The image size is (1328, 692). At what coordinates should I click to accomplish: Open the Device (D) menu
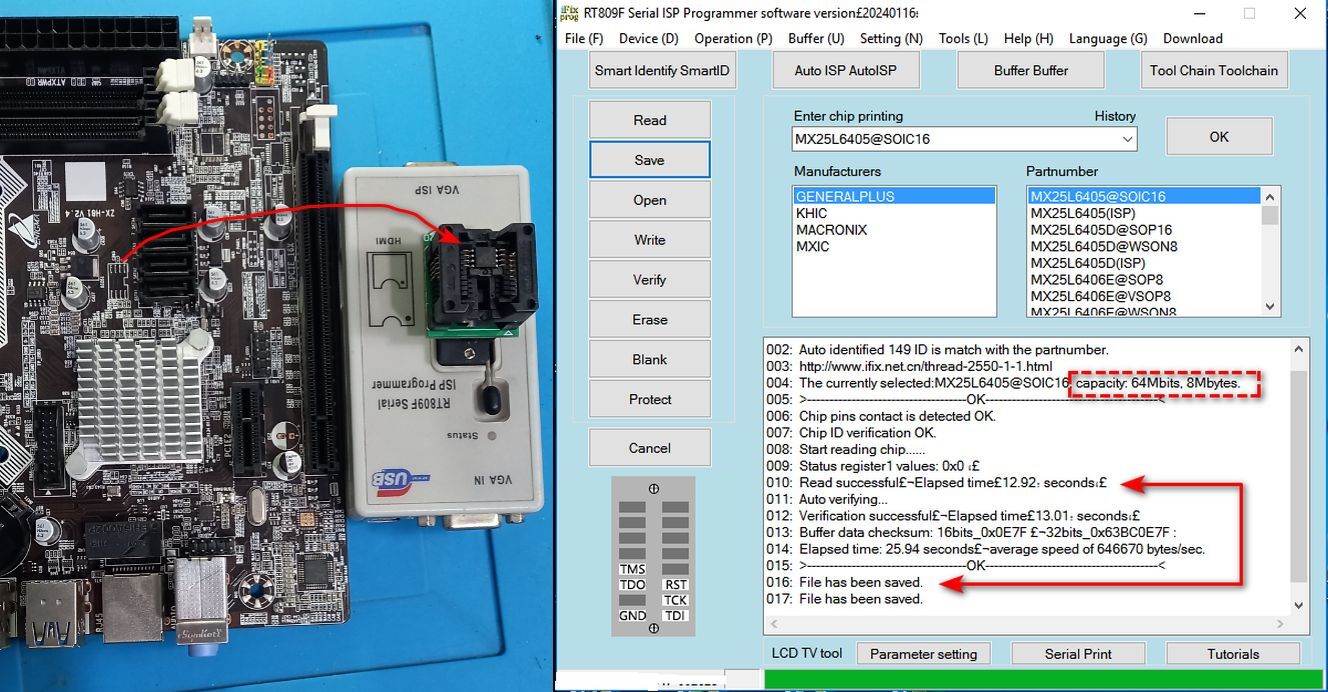(x=648, y=38)
